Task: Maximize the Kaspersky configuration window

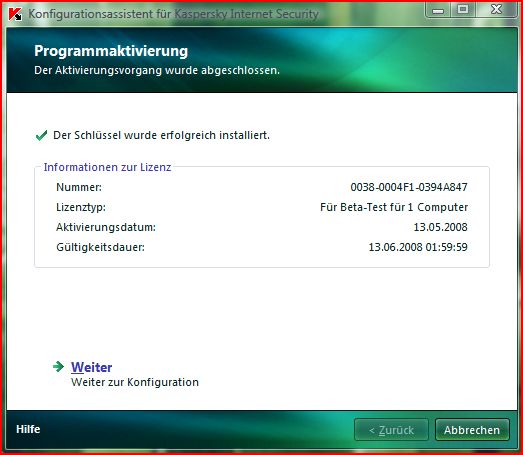Action: 463,10
